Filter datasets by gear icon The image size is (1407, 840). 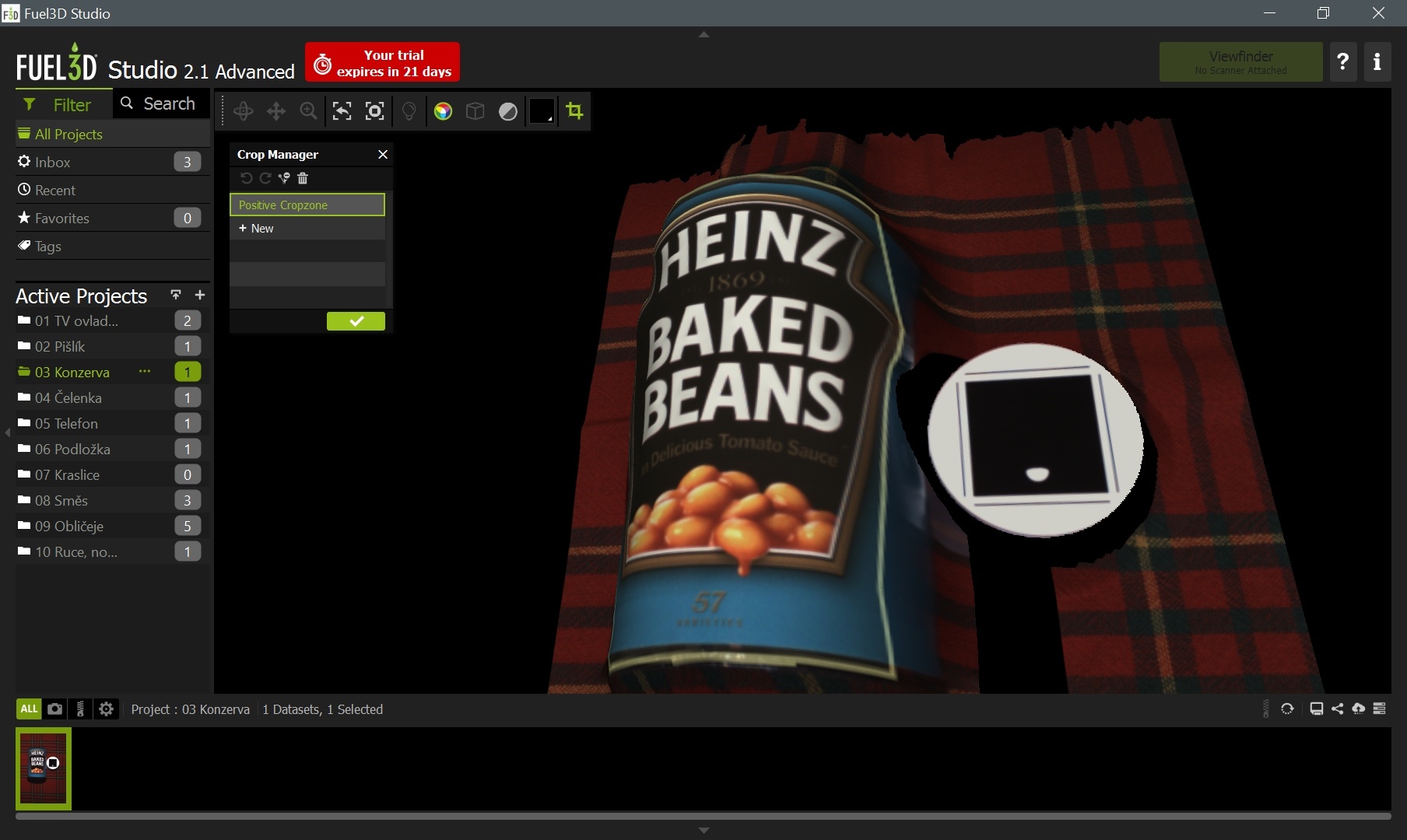pos(107,709)
